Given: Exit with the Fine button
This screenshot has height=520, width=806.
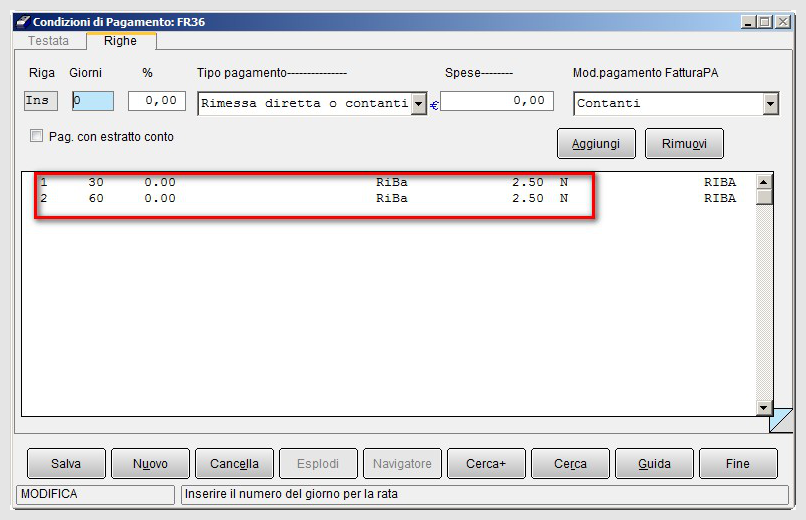Looking at the screenshot, I should pyautogui.click(x=738, y=463).
